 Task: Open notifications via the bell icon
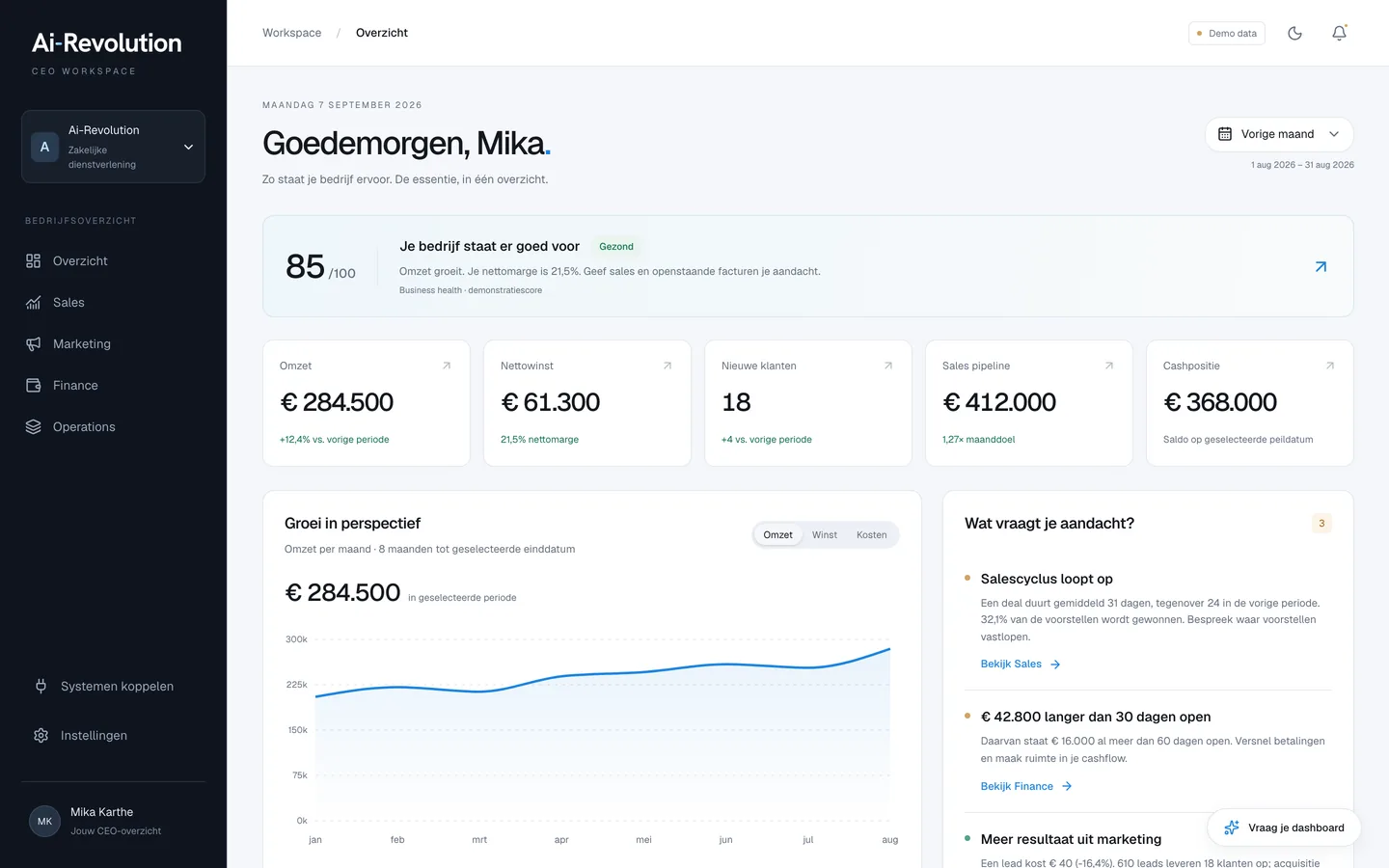tap(1339, 33)
